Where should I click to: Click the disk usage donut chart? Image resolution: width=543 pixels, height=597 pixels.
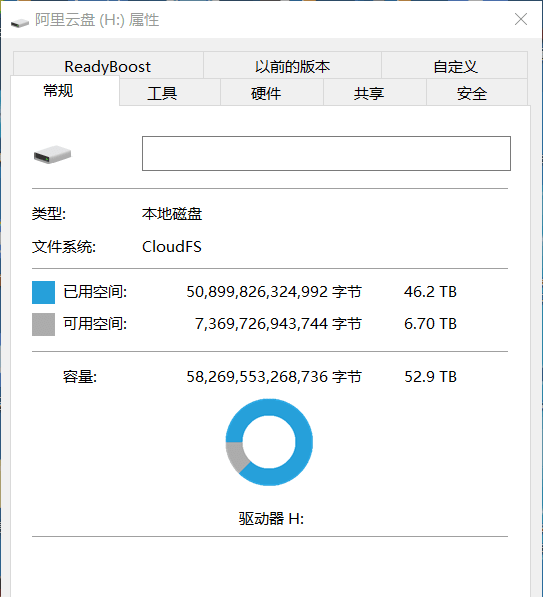pos(269,442)
